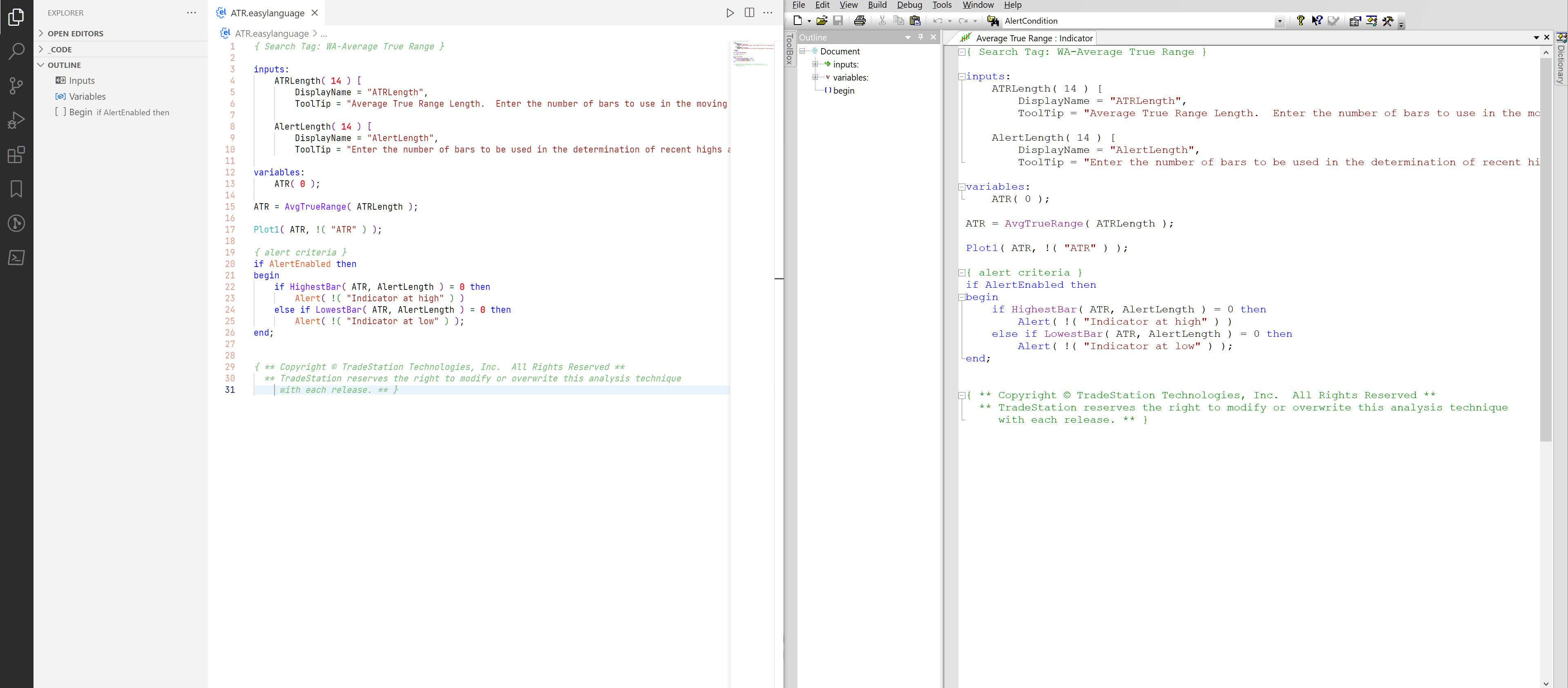The image size is (1568, 688).
Task: Open the Source Control view
Action: click(x=16, y=85)
